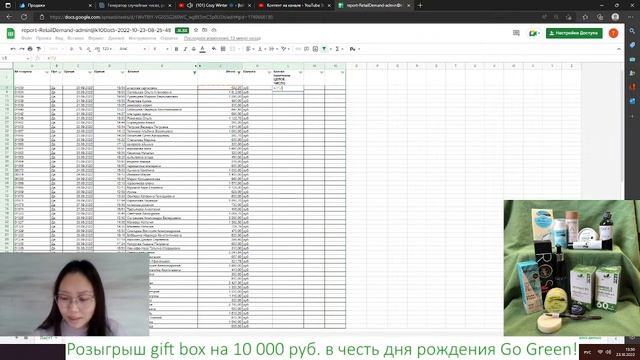Image resolution: width=640 pixels, height=360 pixels.
Task: Open the Справка menu
Action: click(x=169, y=38)
